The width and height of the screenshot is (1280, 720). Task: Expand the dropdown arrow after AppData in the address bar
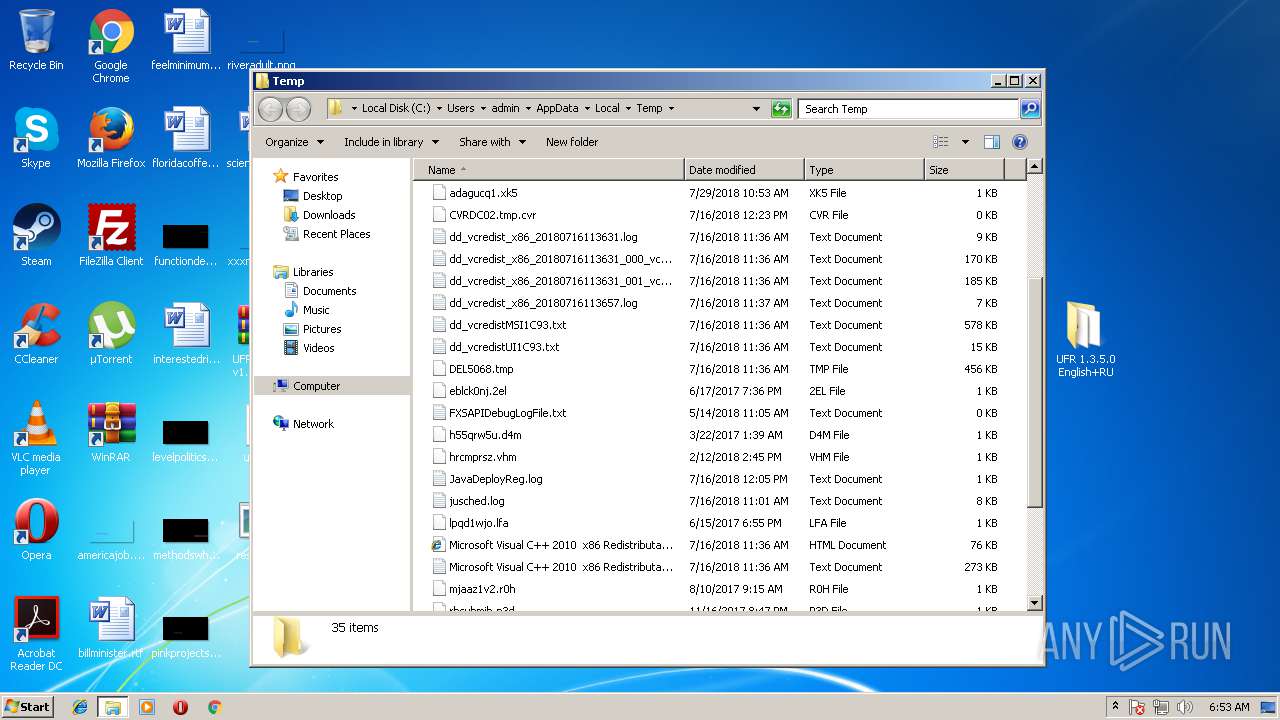point(587,109)
